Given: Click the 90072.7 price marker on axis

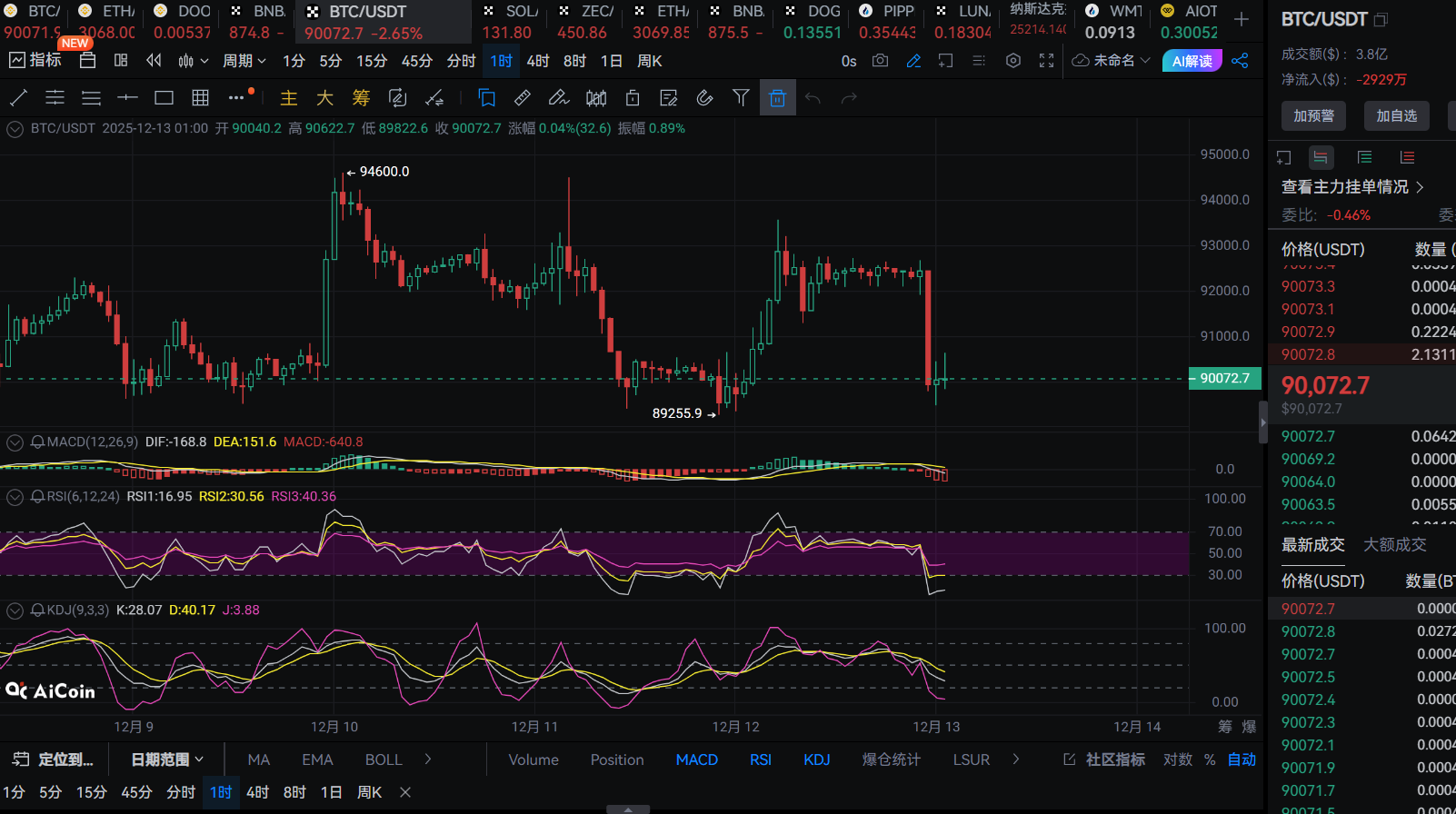Looking at the screenshot, I should pos(1224,378).
